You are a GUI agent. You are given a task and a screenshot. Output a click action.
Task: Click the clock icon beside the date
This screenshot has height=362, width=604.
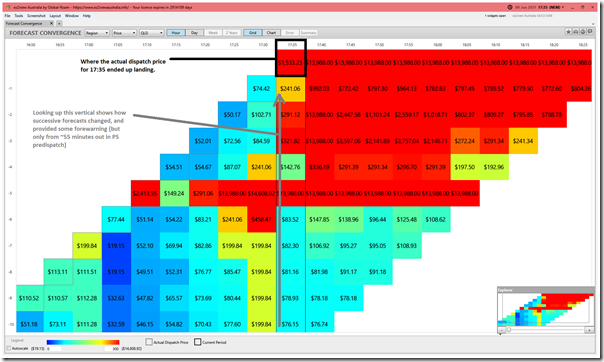pyautogui.click(x=510, y=7)
